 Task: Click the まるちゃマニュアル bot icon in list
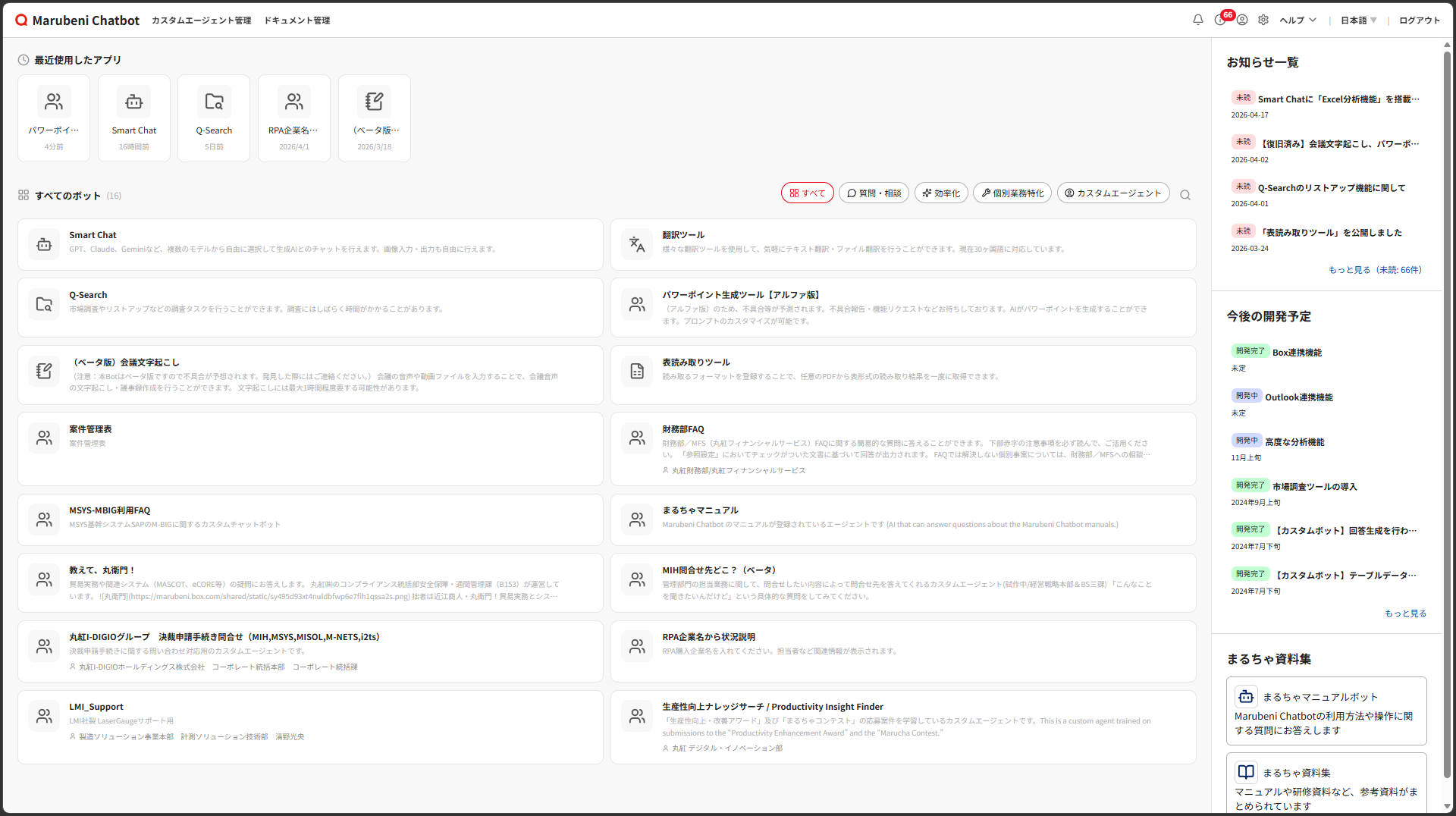click(637, 519)
